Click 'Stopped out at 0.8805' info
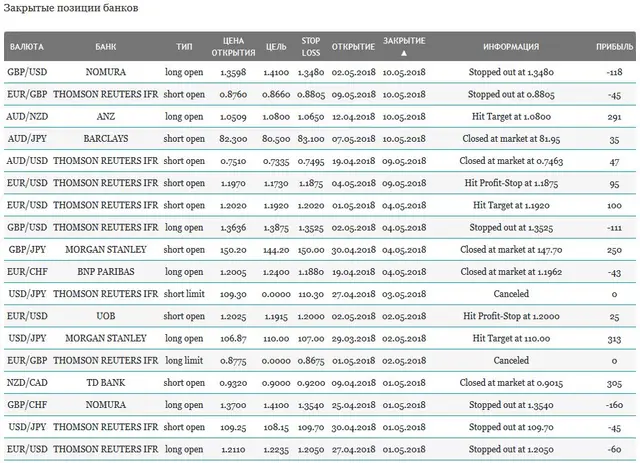 [x=511, y=95]
